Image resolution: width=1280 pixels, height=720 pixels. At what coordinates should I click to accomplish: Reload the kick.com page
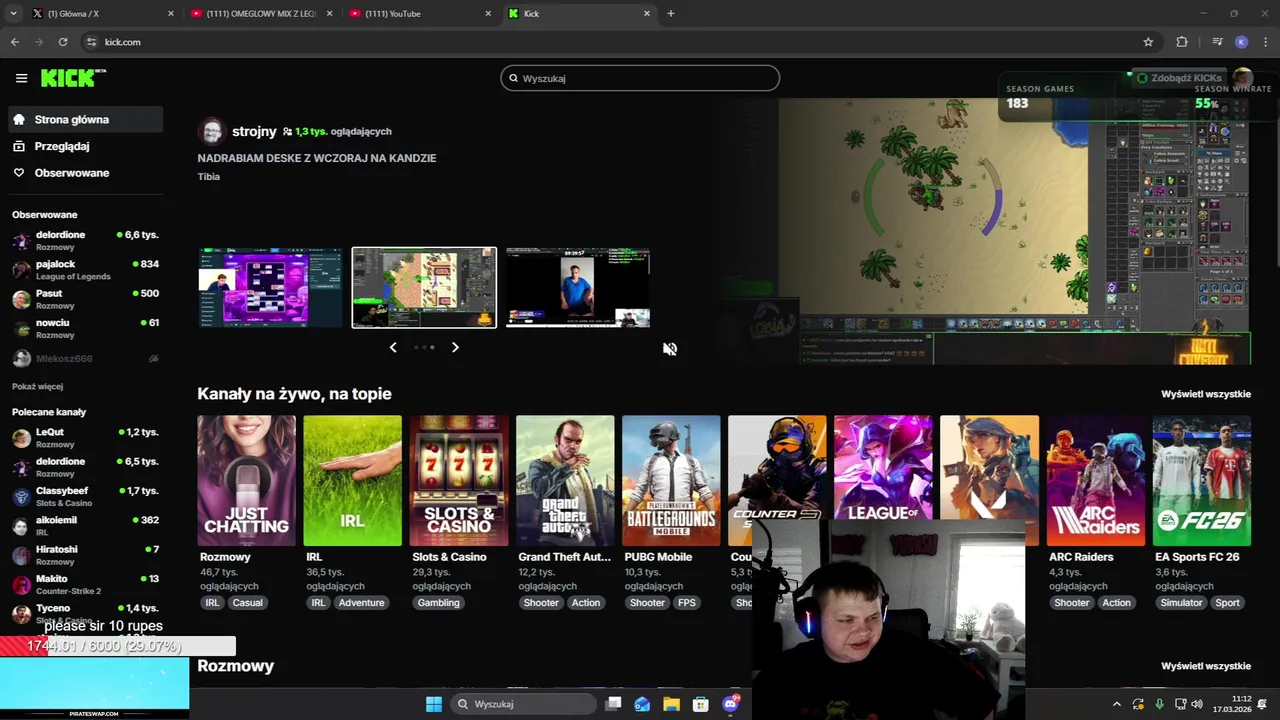pos(63,42)
